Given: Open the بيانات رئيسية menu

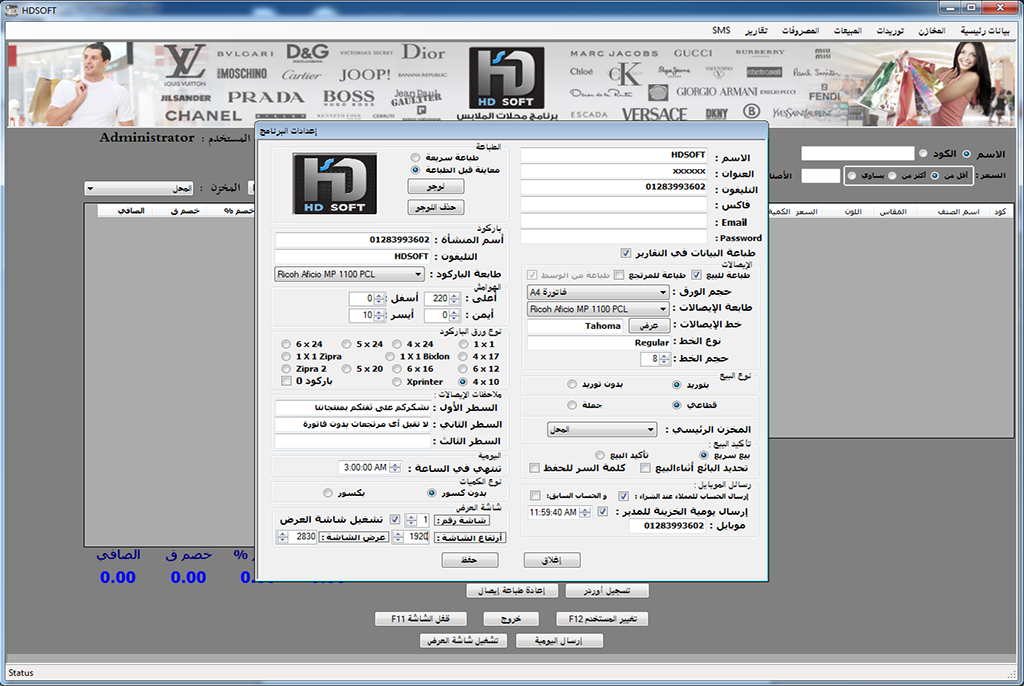Looking at the screenshot, I should pos(984,31).
